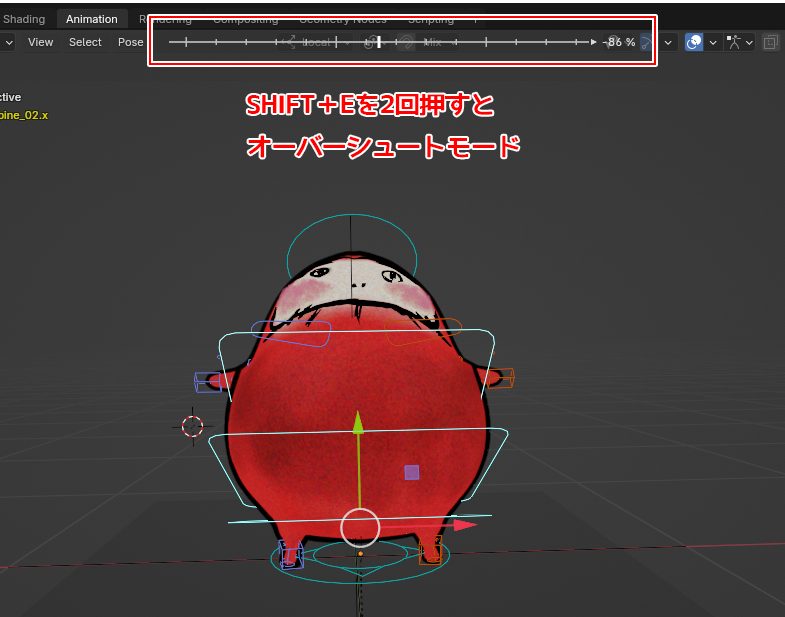This screenshot has height=617, width=785.
Task: Select the orange hand bone control
Action: 503,378
